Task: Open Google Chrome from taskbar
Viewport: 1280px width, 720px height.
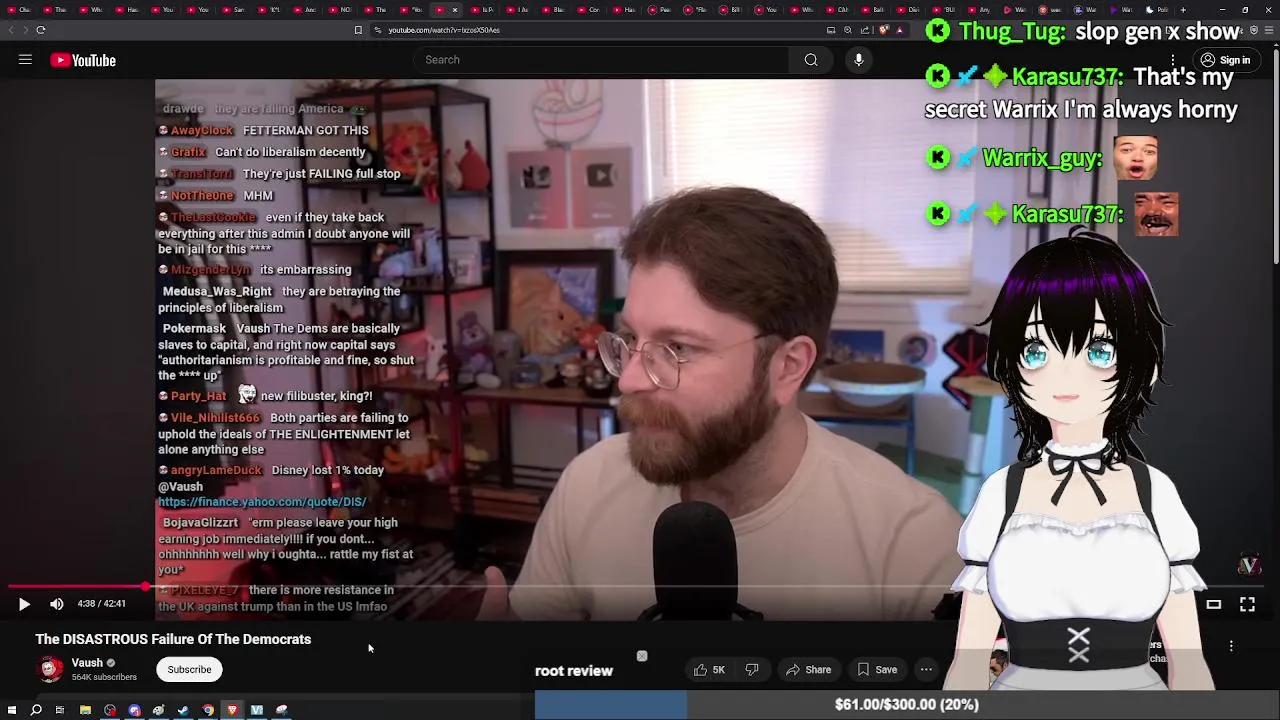Action: tap(208, 710)
